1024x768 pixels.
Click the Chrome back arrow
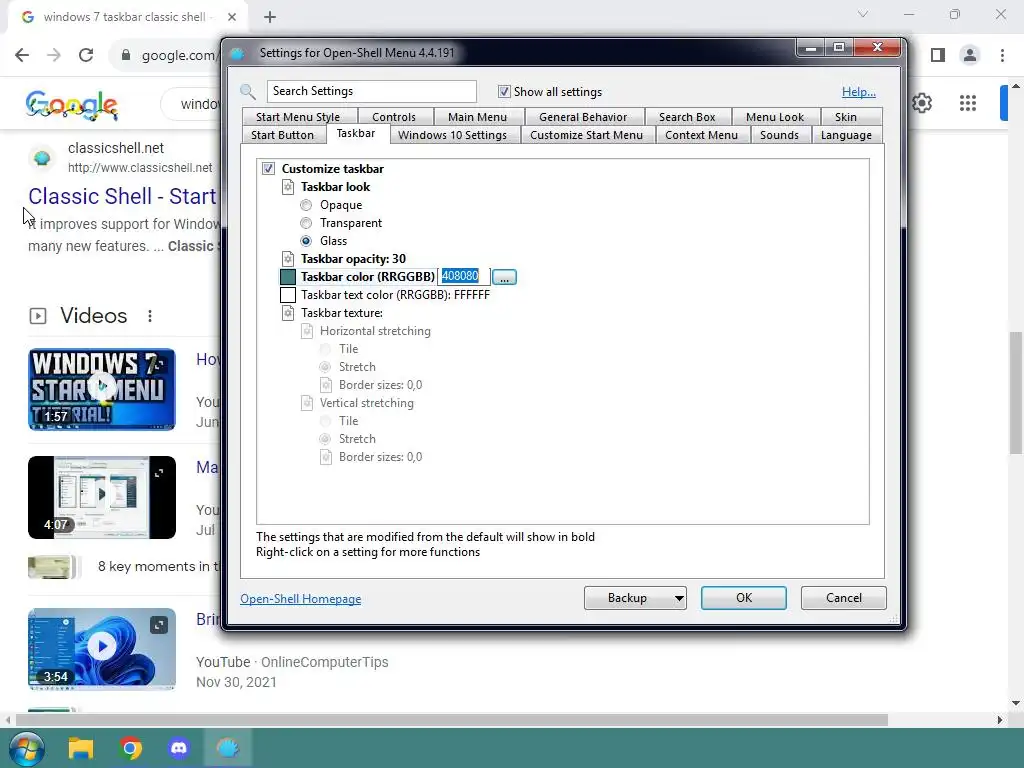(x=22, y=55)
